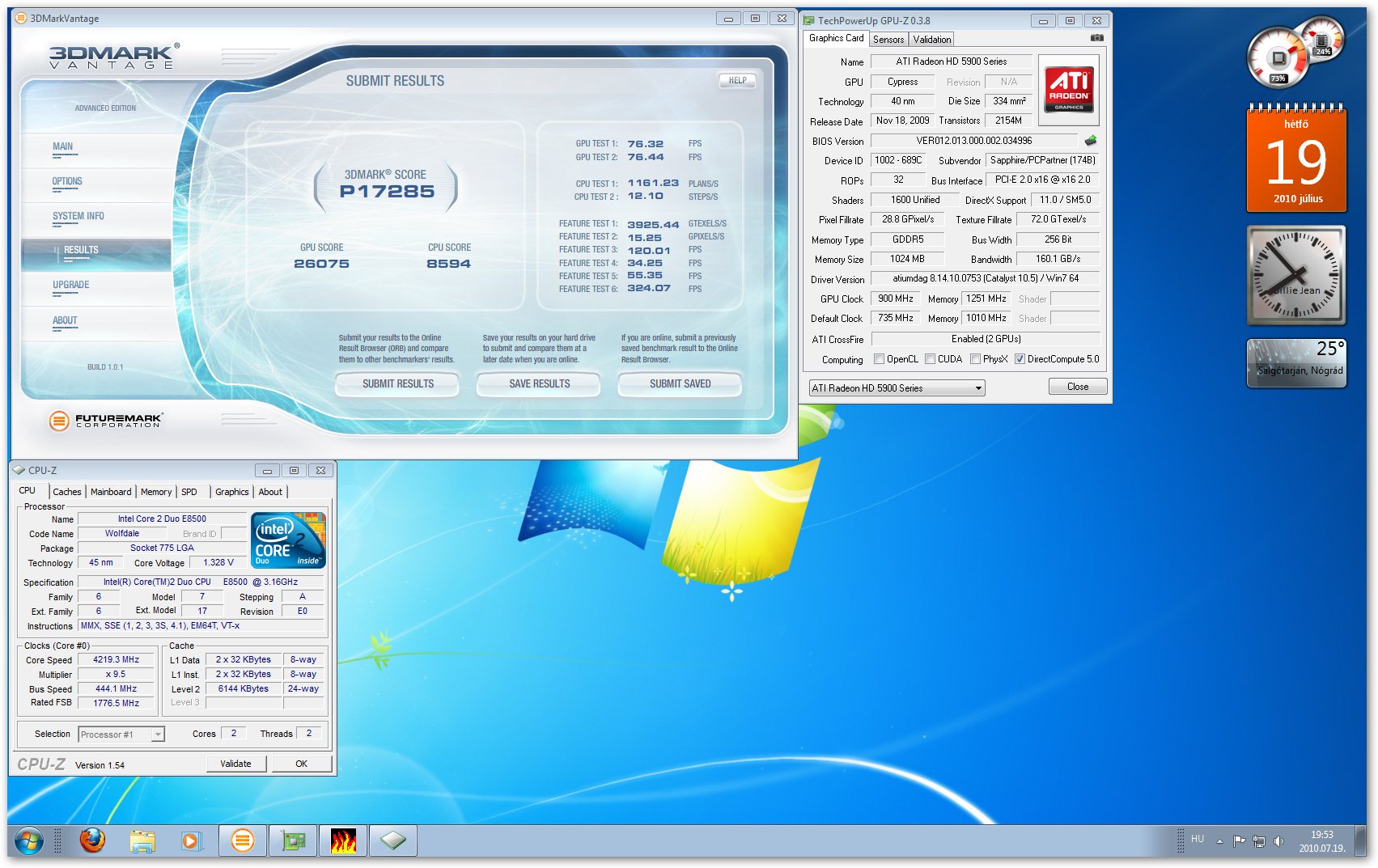Click the Close button in GPU-Z
Viewport: 1378px width, 868px height.
point(1078,387)
